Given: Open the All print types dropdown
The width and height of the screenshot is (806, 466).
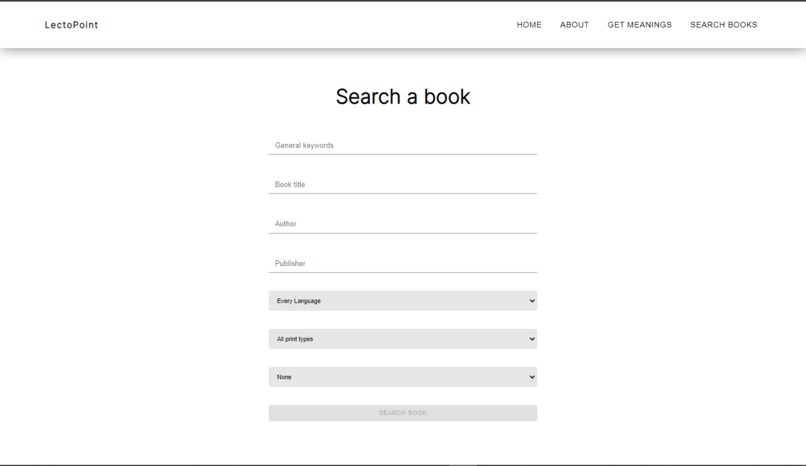Looking at the screenshot, I should pyautogui.click(x=402, y=339).
